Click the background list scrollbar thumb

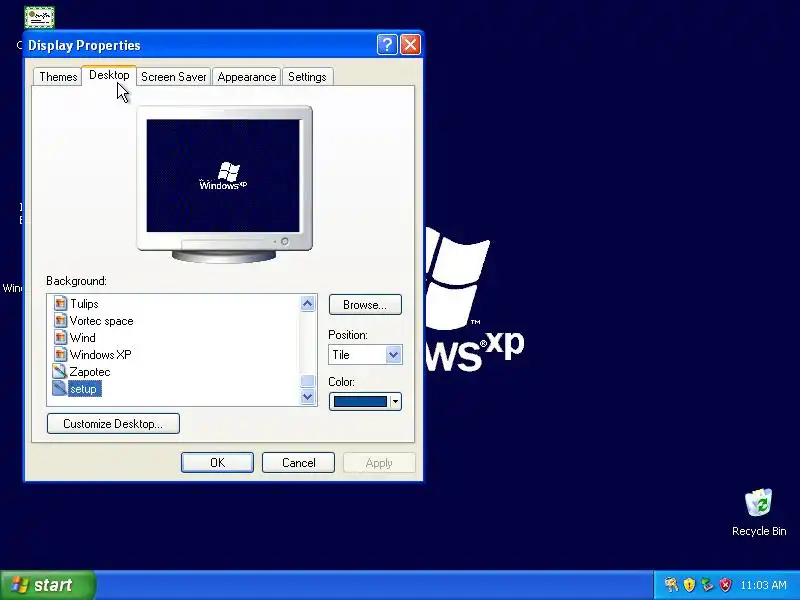pyautogui.click(x=308, y=381)
